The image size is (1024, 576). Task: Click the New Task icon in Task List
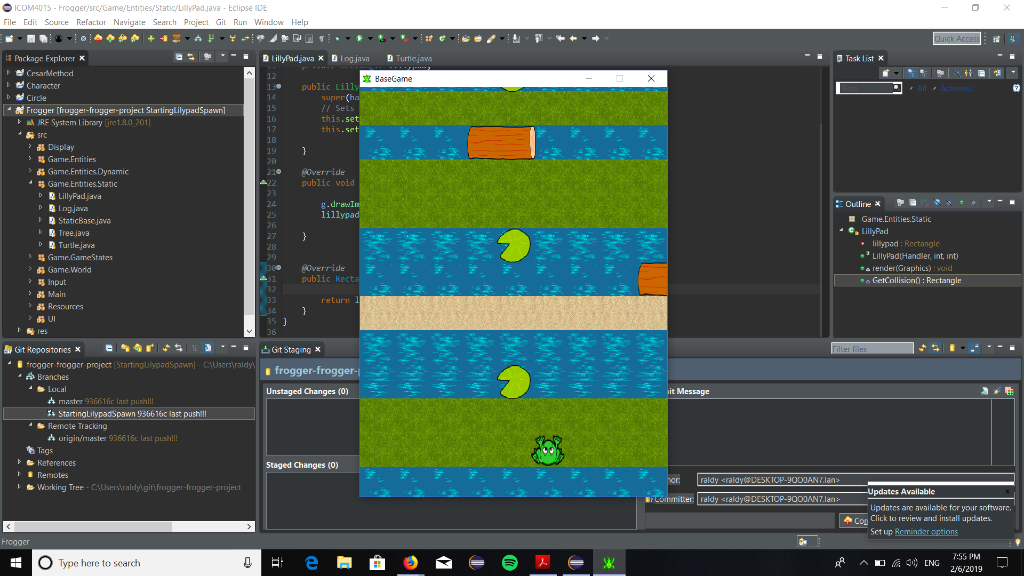point(886,73)
